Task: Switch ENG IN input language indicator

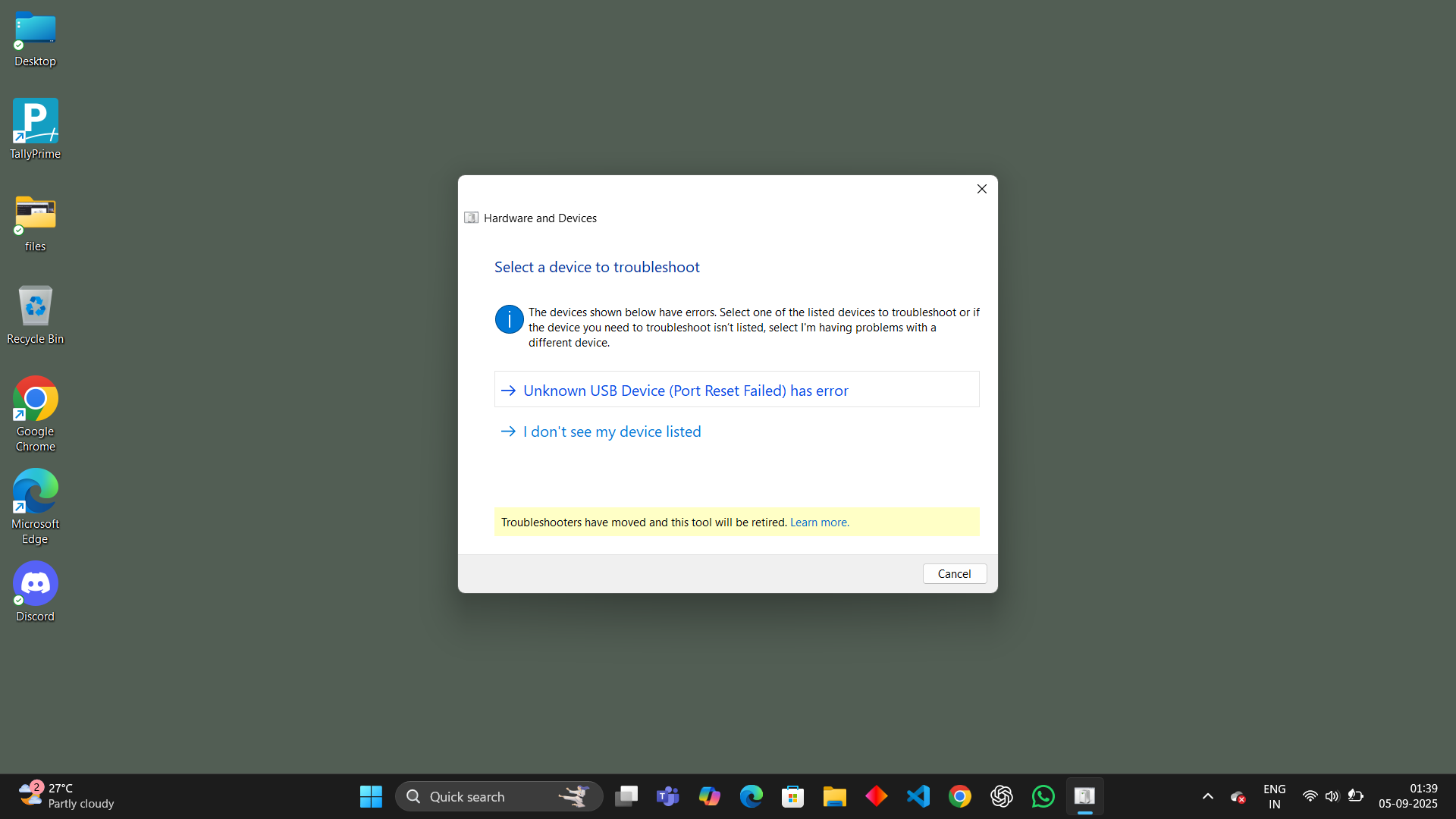Action: click(x=1274, y=796)
